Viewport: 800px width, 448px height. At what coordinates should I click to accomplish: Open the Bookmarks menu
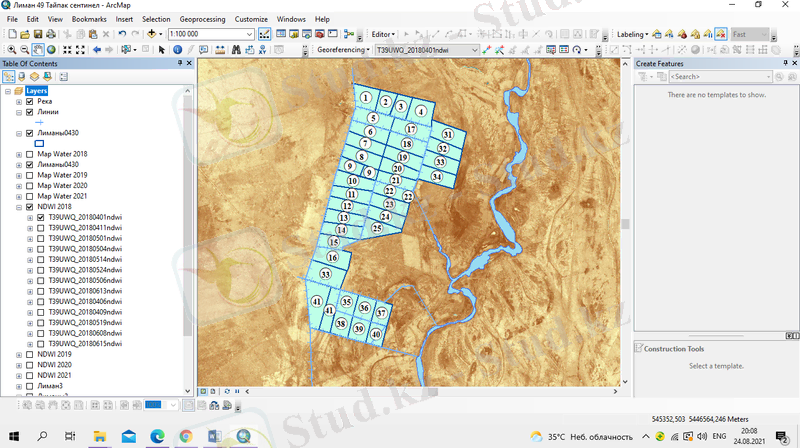(90, 19)
